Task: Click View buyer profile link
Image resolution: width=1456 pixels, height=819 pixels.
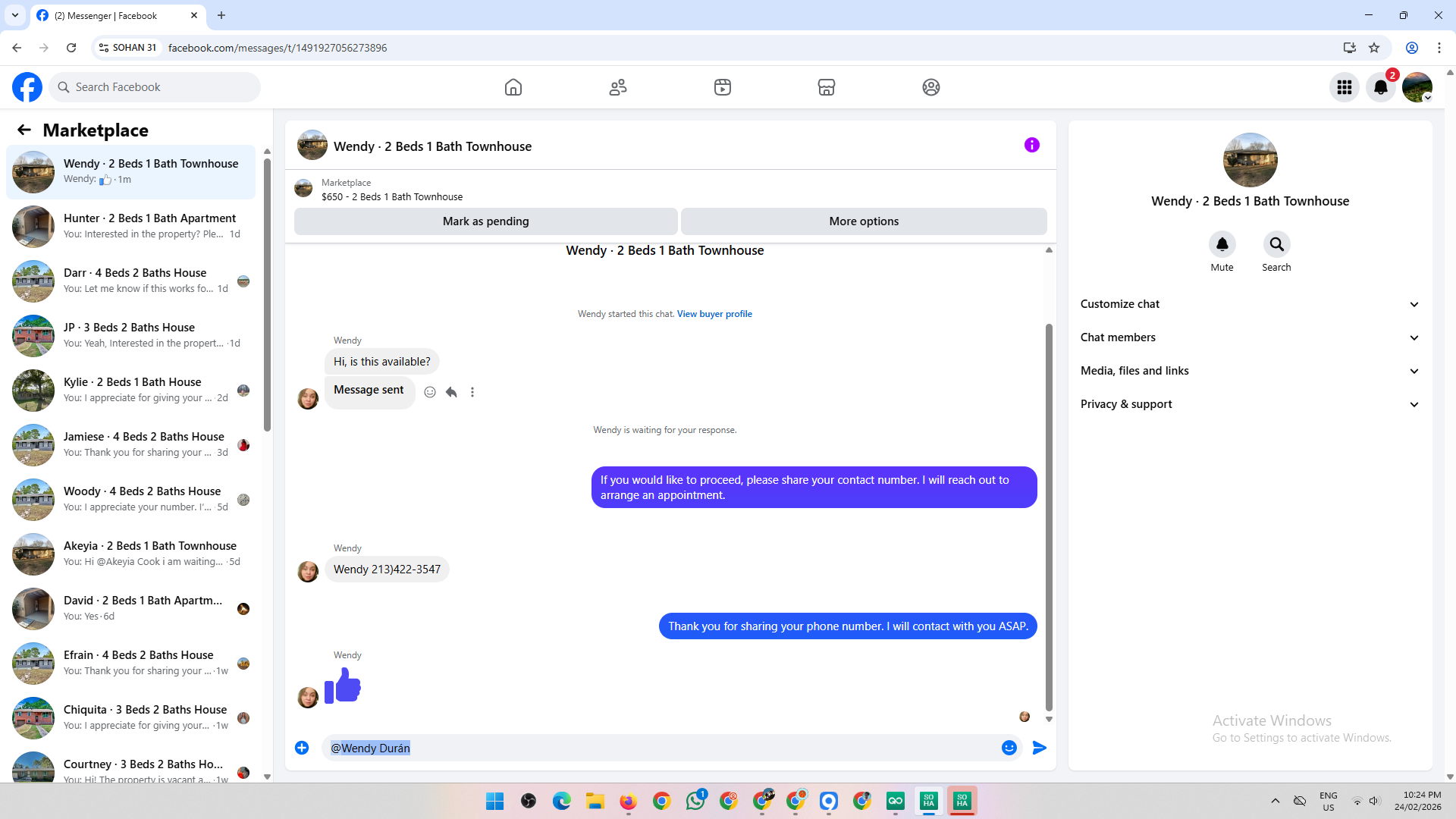Action: coord(714,314)
